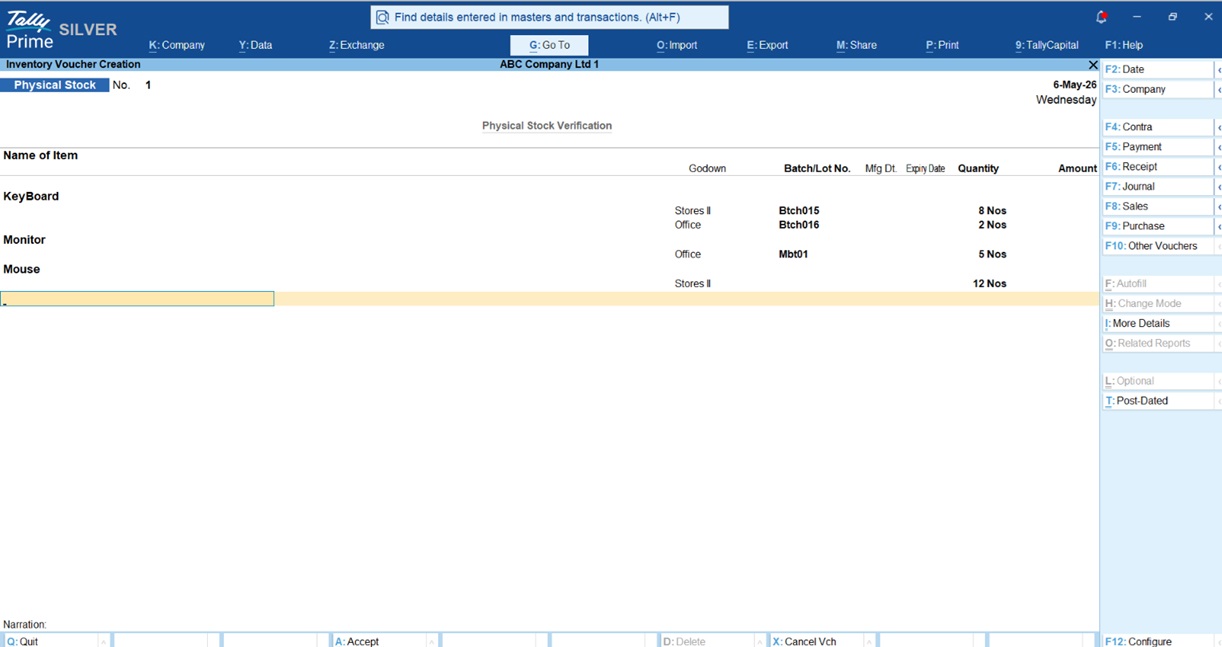This screenshot has height=647, width=1222.
Task: Toggle T: Post-Dated for this voucher
Action: tap(1157, 401)
